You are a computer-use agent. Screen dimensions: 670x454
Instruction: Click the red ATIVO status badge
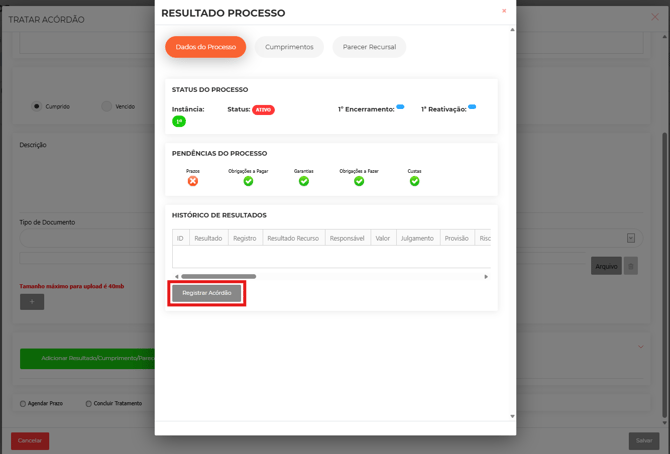click(263, 110)
